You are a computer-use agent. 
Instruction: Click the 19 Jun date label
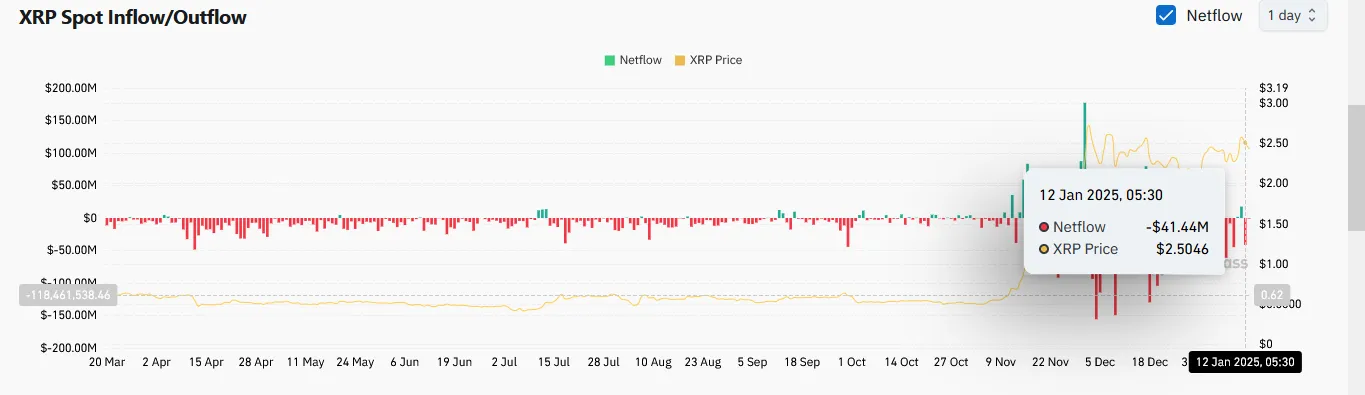(454, 362)
